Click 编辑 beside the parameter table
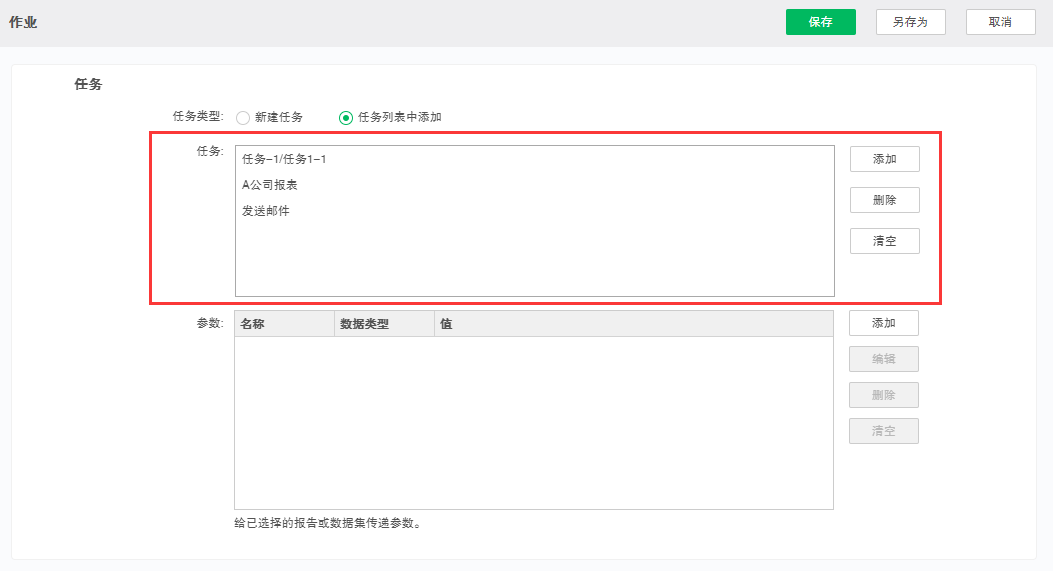The image size is (1053, 571). pyautogui.click(x=883, y=359)
